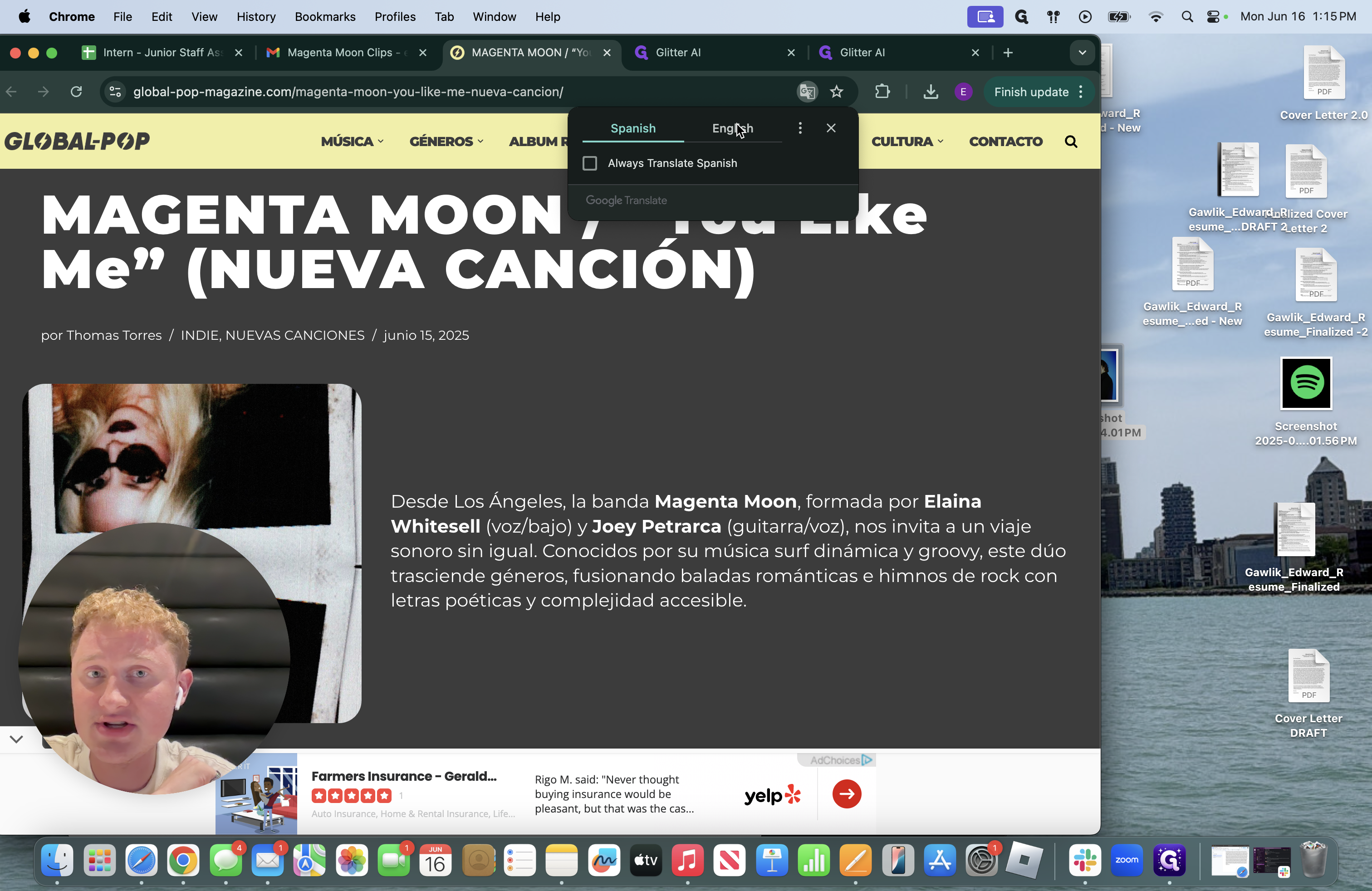
Task: Click the Google Translate icon in address bar
Action: point(807,92)
